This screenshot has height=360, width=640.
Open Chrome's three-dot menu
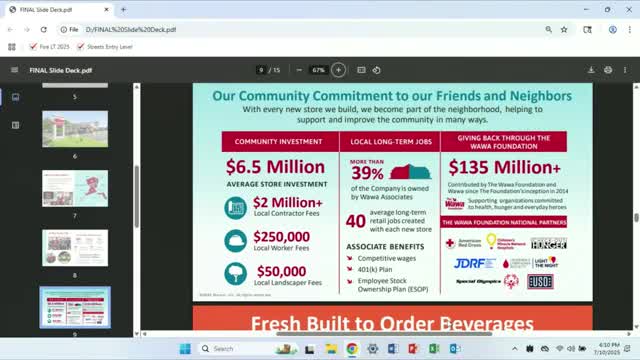(630, 29)
